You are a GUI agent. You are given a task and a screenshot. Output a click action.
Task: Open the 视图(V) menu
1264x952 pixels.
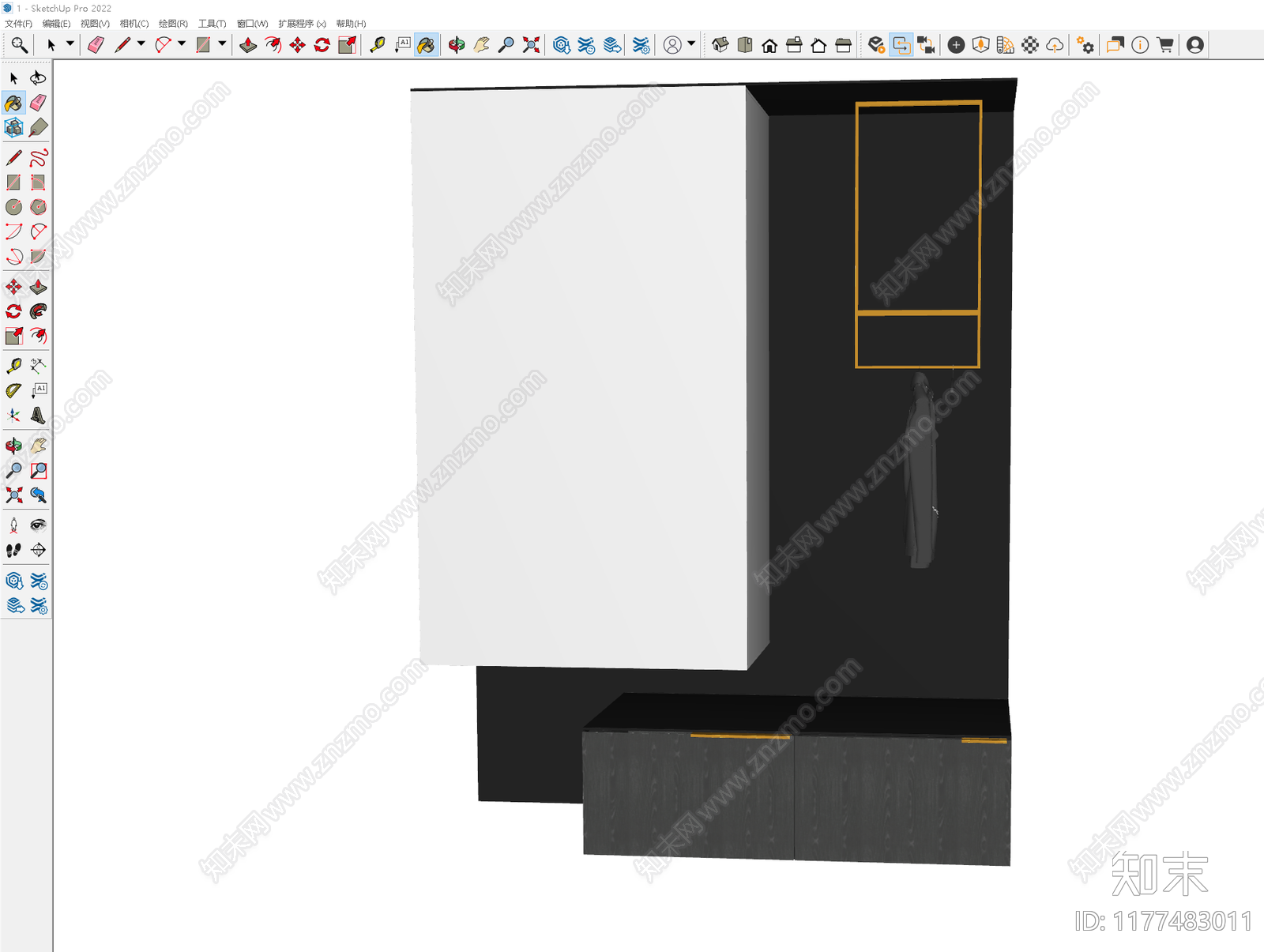(x=95, y=24)
